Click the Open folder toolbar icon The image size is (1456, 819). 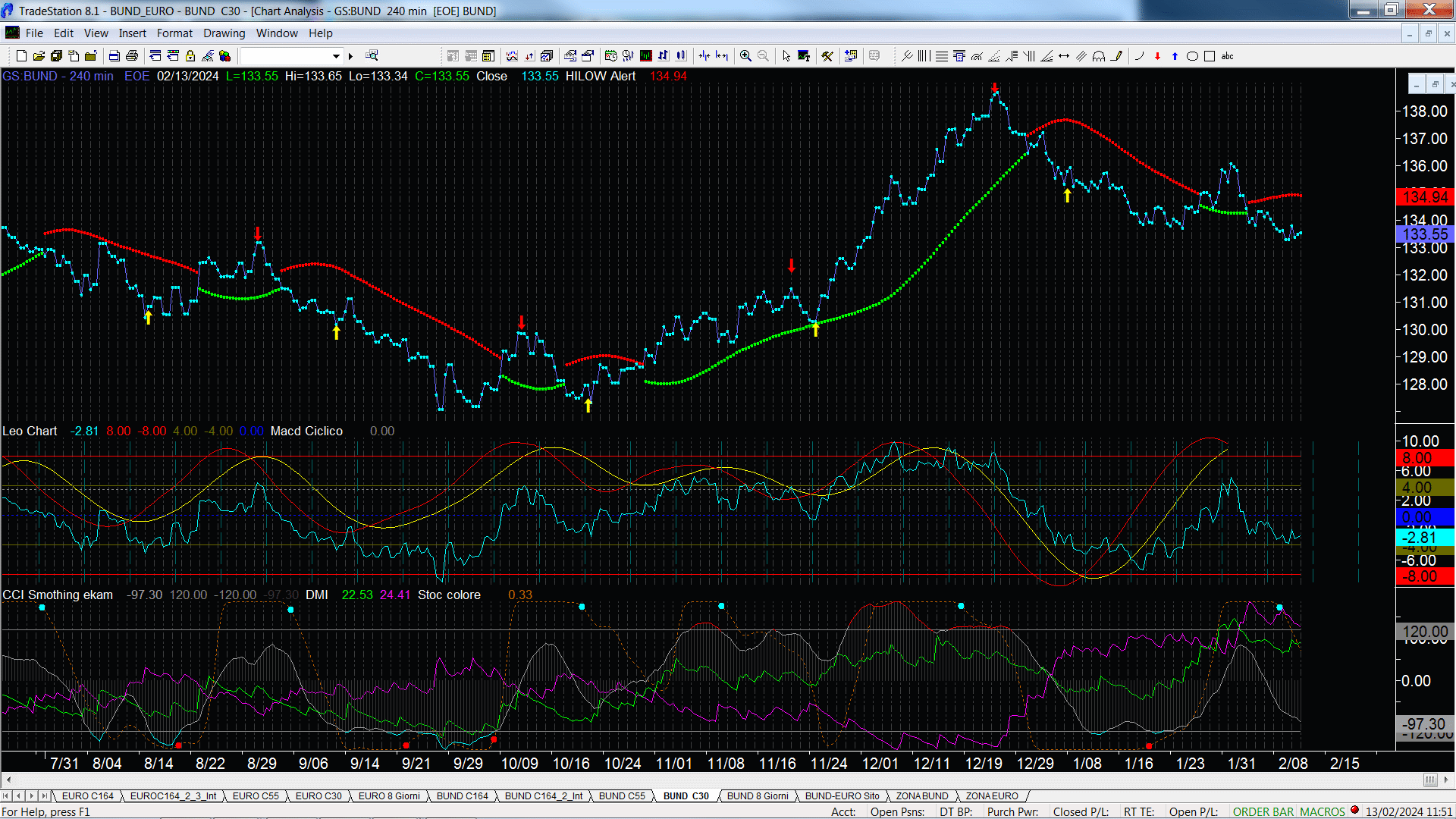(x=39, y=55)
